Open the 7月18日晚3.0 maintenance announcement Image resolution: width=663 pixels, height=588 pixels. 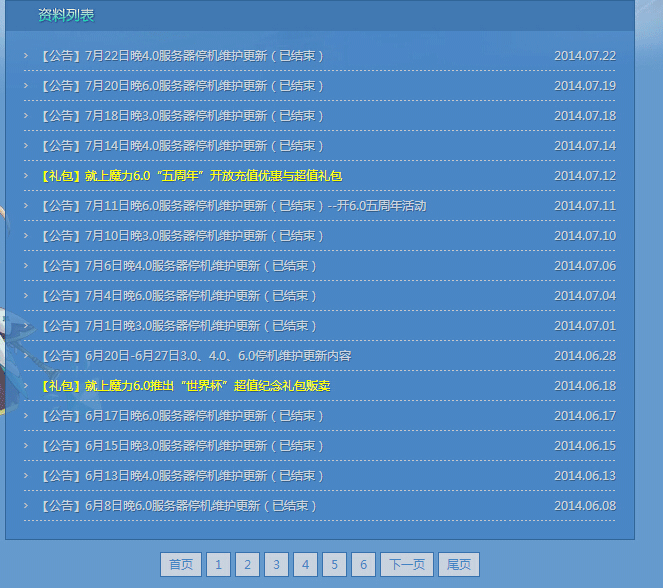coord(180,116)
